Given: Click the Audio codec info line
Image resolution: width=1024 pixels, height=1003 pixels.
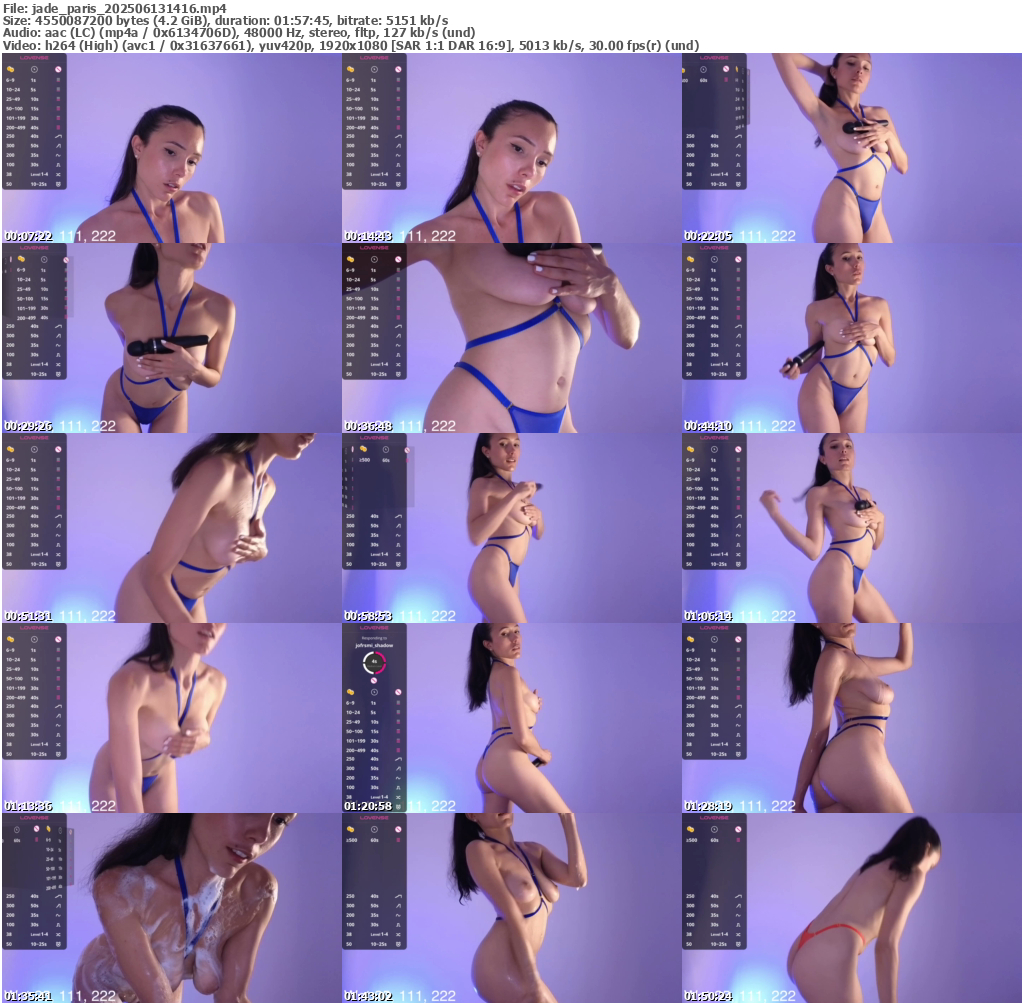Looking at the screenshot, I should [238, 33].
